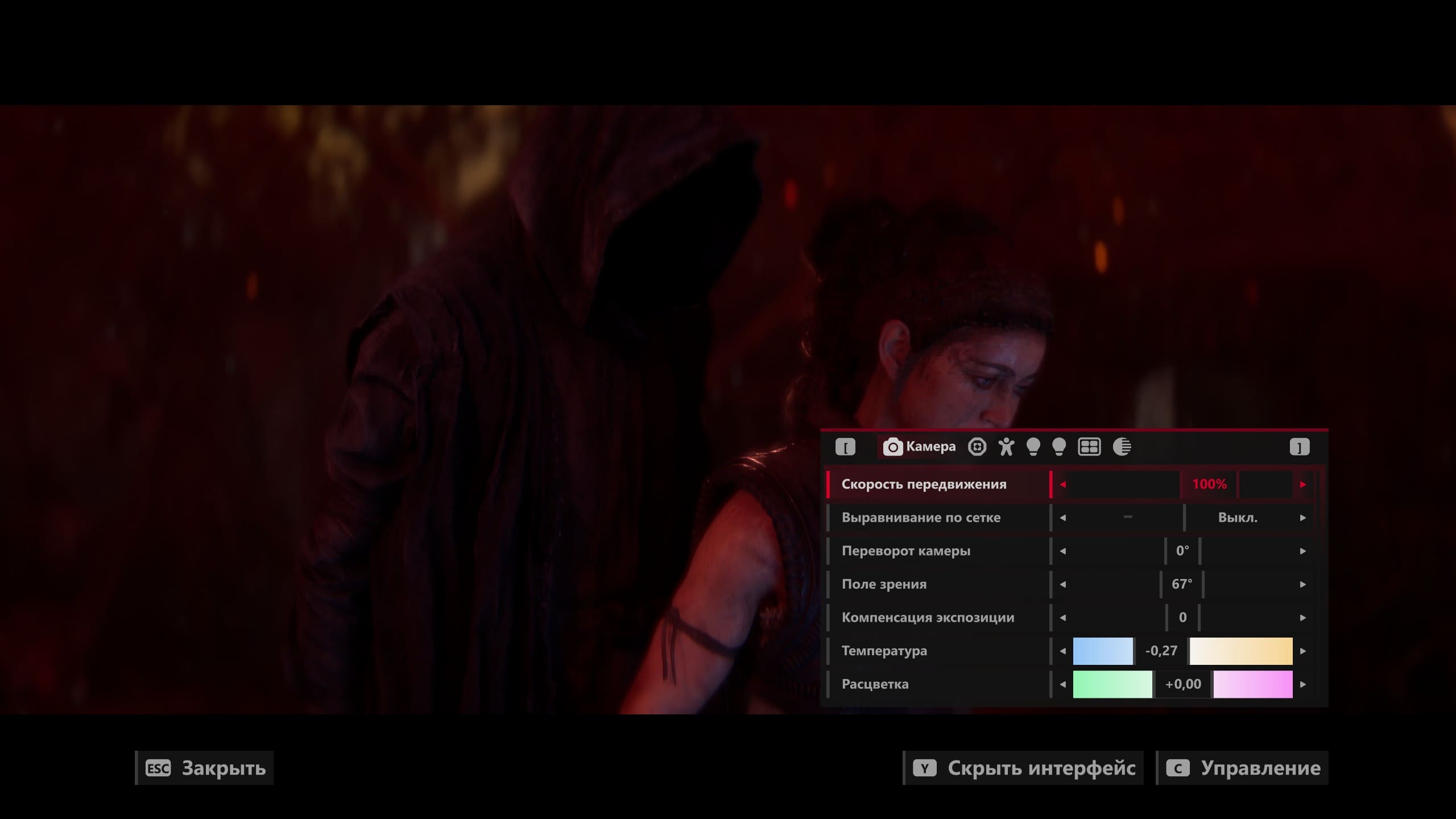Decrease Компенсация экспозиции with left arrow
The width and height of the screenshot is (1456, 819).
pyautogui.click(x=1062, y=618)
